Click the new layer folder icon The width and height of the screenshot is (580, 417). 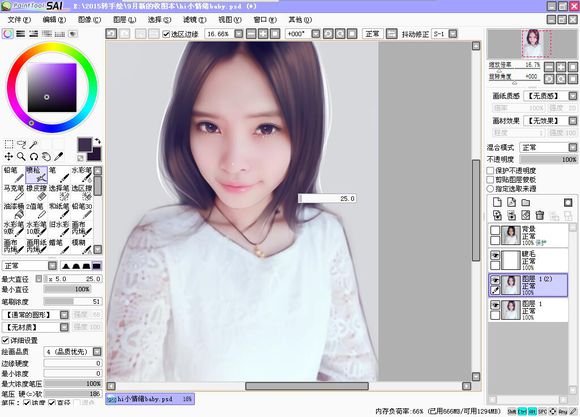[526, 202]
